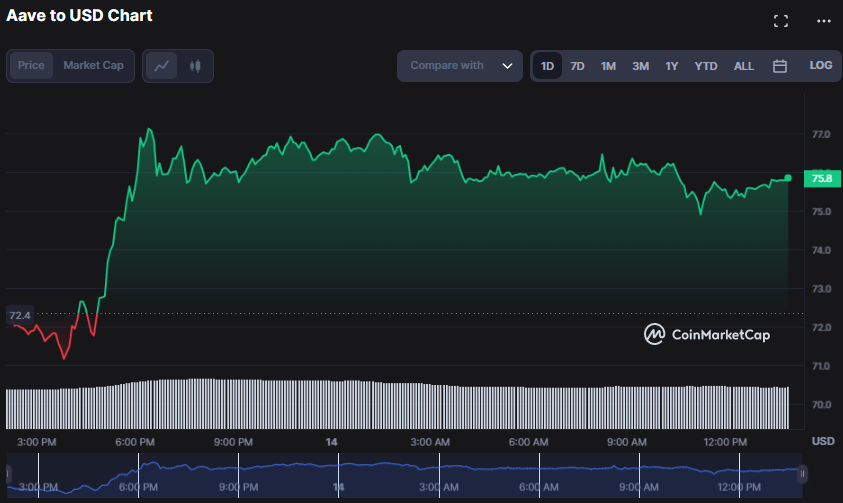Open the three-dot more options menu
Viewport: 843px width, 503px height.
tap(823, 21)
